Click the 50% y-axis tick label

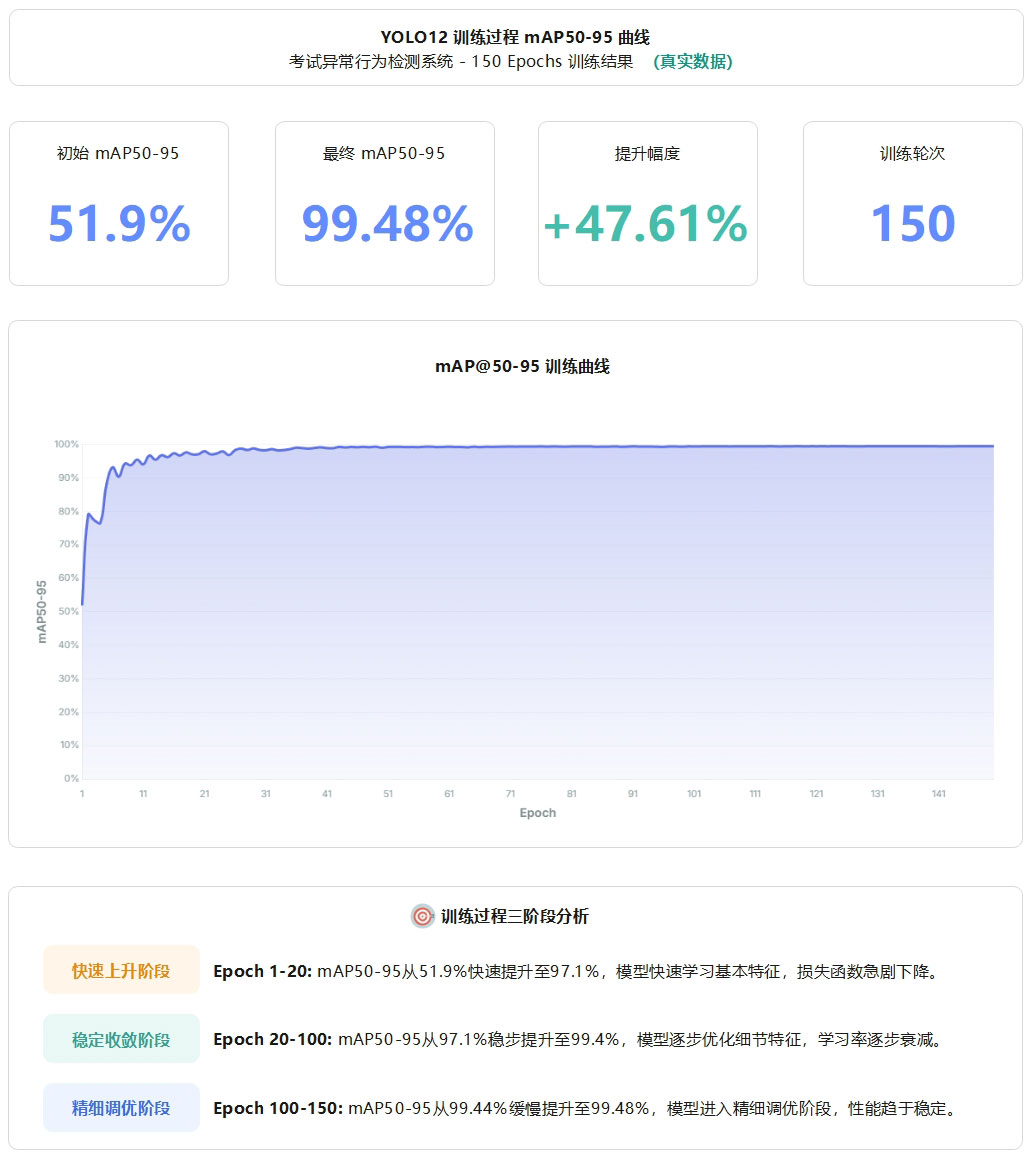(67, 611)
